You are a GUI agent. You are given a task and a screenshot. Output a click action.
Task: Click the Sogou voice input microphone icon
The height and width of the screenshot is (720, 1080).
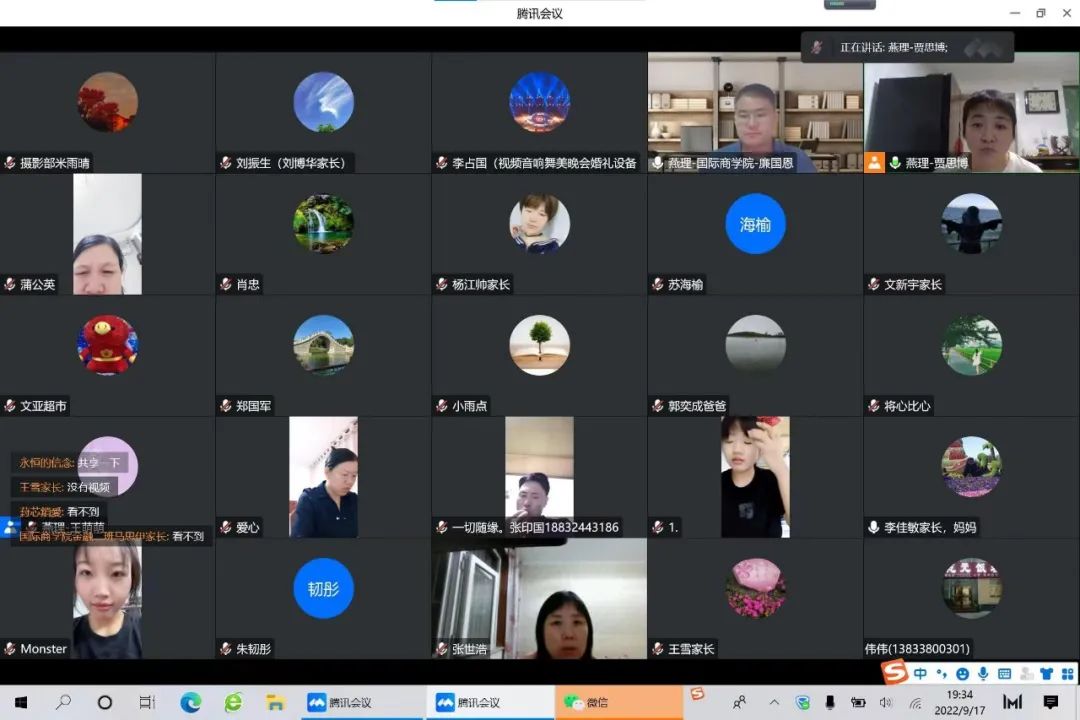[x=983, y=674]
